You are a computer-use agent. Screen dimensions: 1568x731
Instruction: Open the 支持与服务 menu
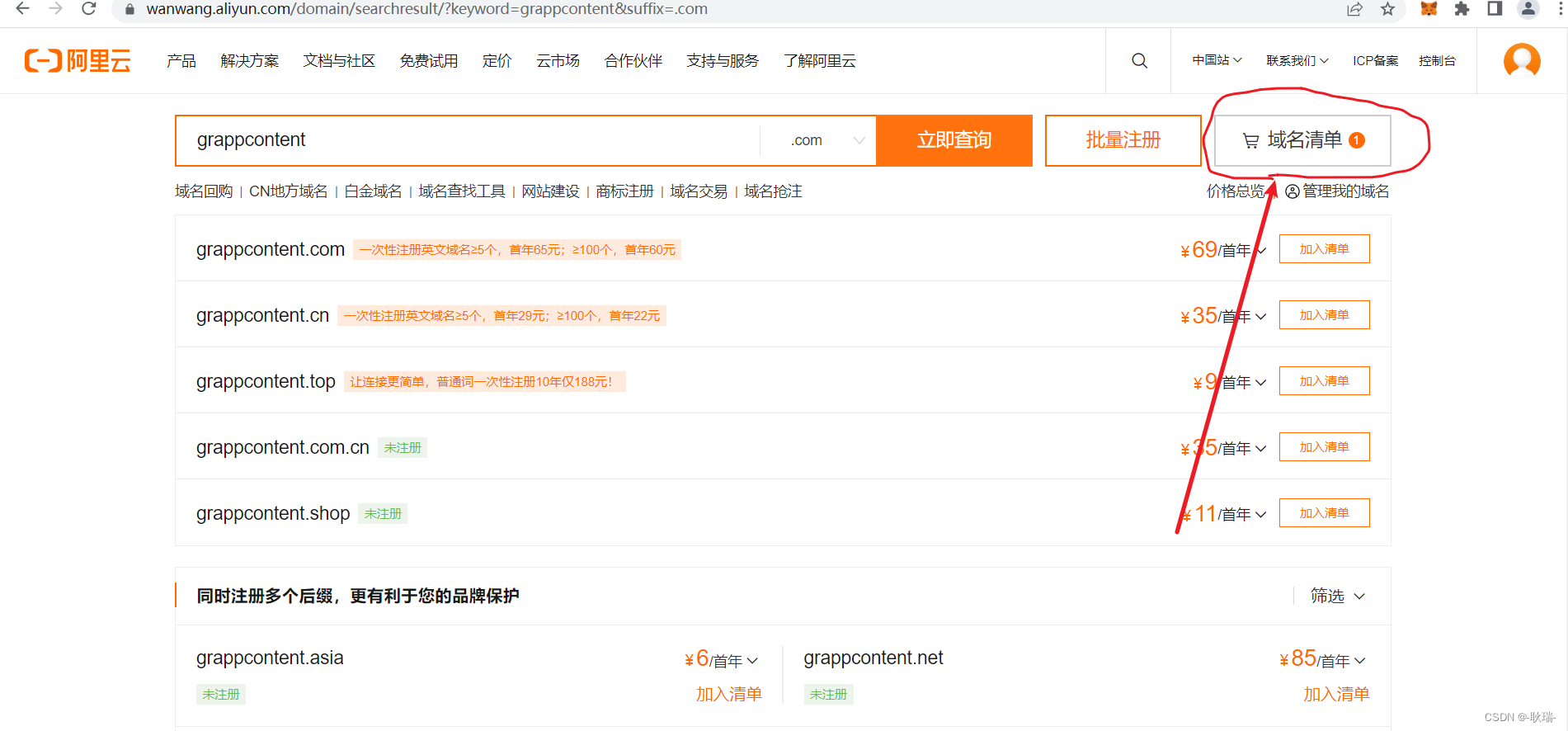coord(723,61)
